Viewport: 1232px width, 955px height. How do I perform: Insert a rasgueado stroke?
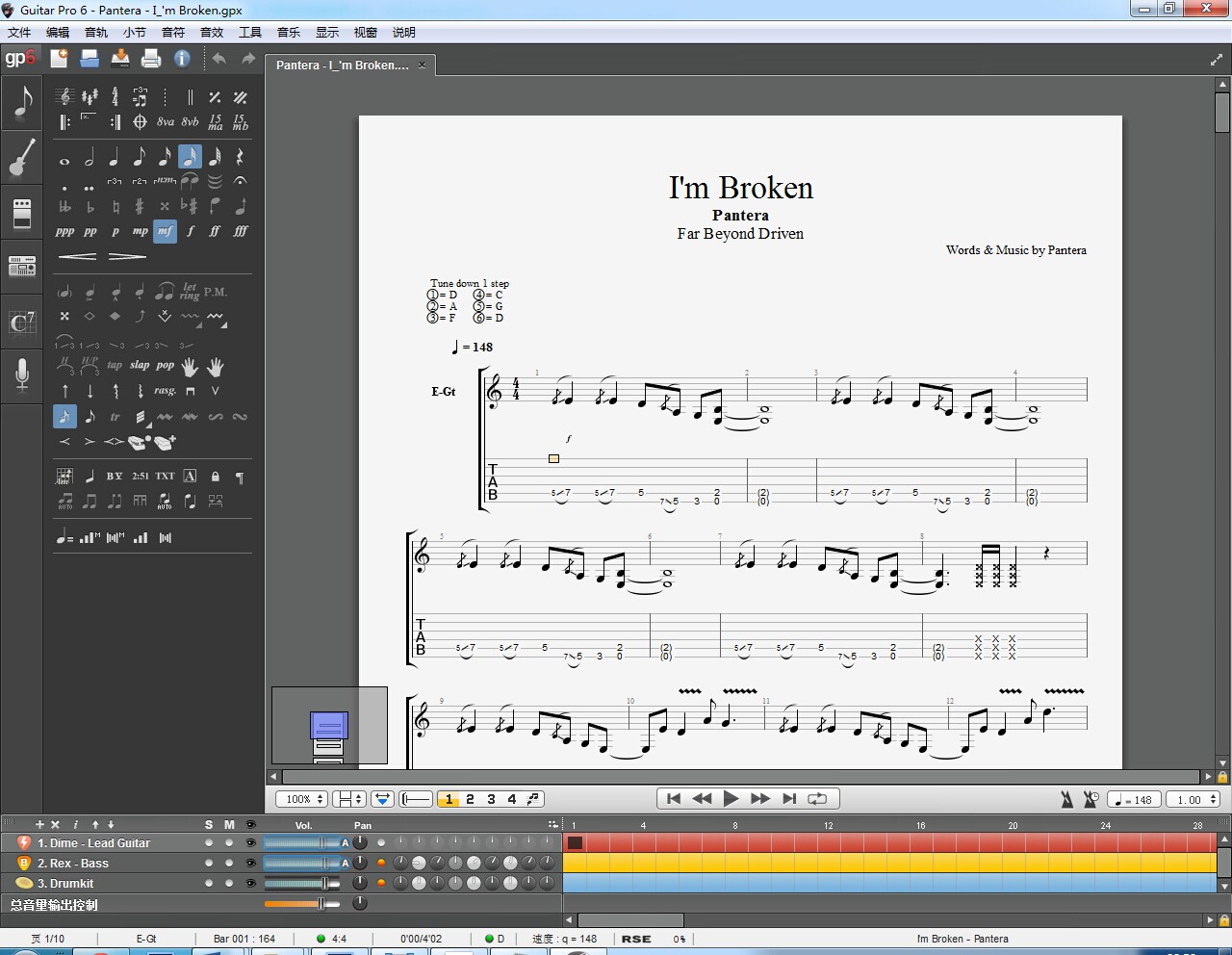(x=166, y=391)
